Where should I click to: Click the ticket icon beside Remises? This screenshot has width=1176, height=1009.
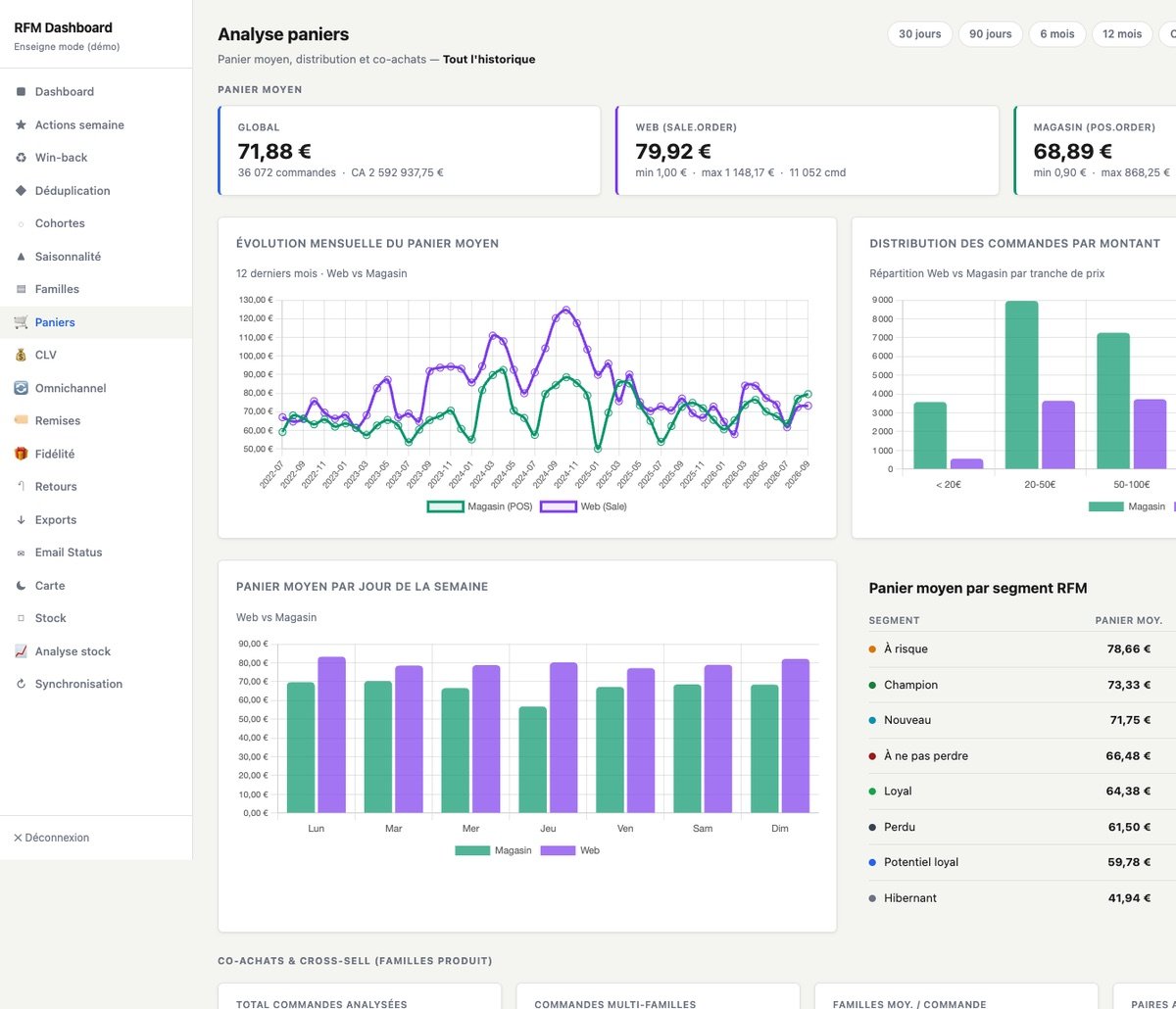(x=21, y=420)
